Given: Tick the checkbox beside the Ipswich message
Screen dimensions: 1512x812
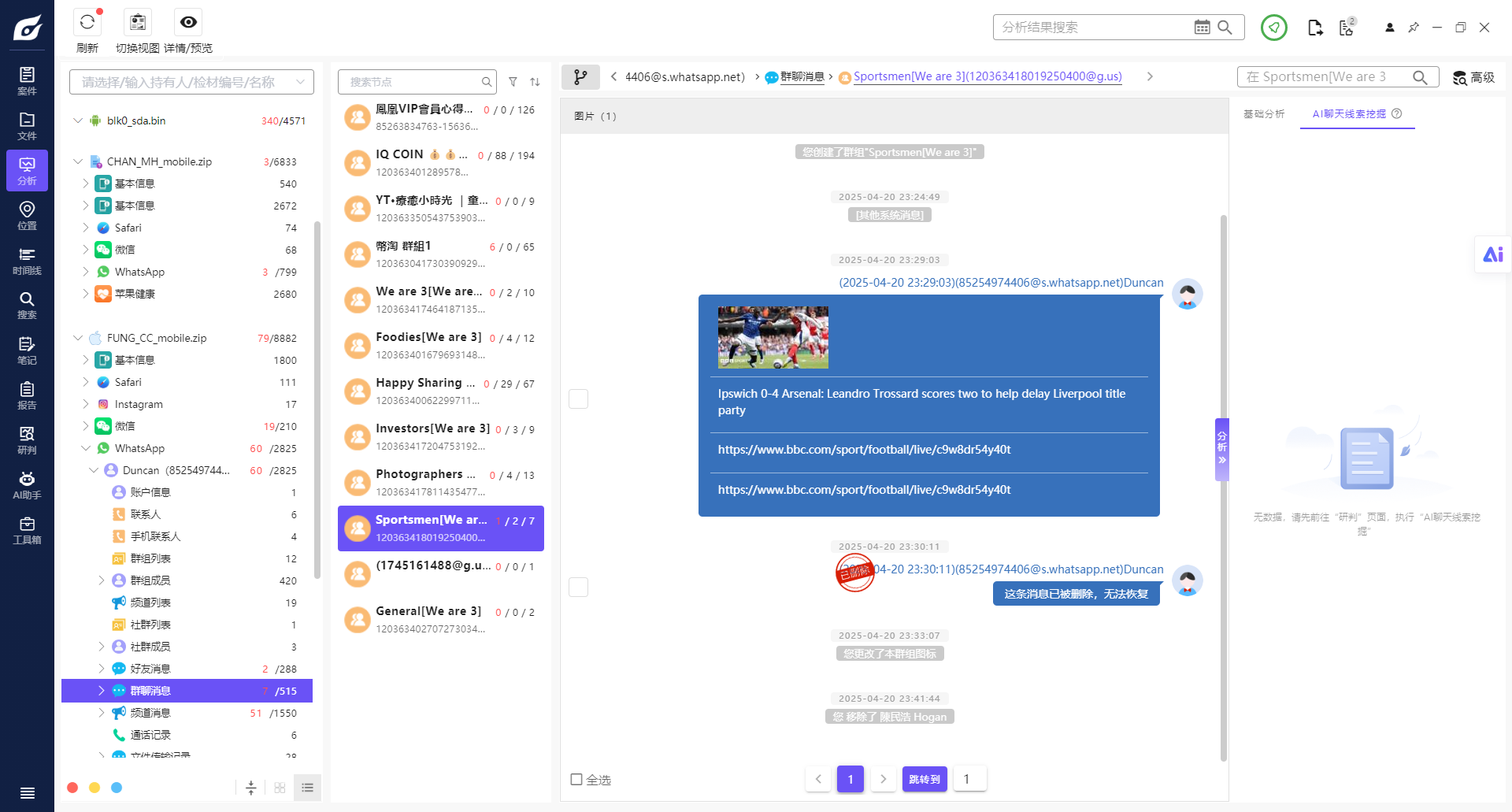Looking at the screenshot, I should [x=579, y=399].
